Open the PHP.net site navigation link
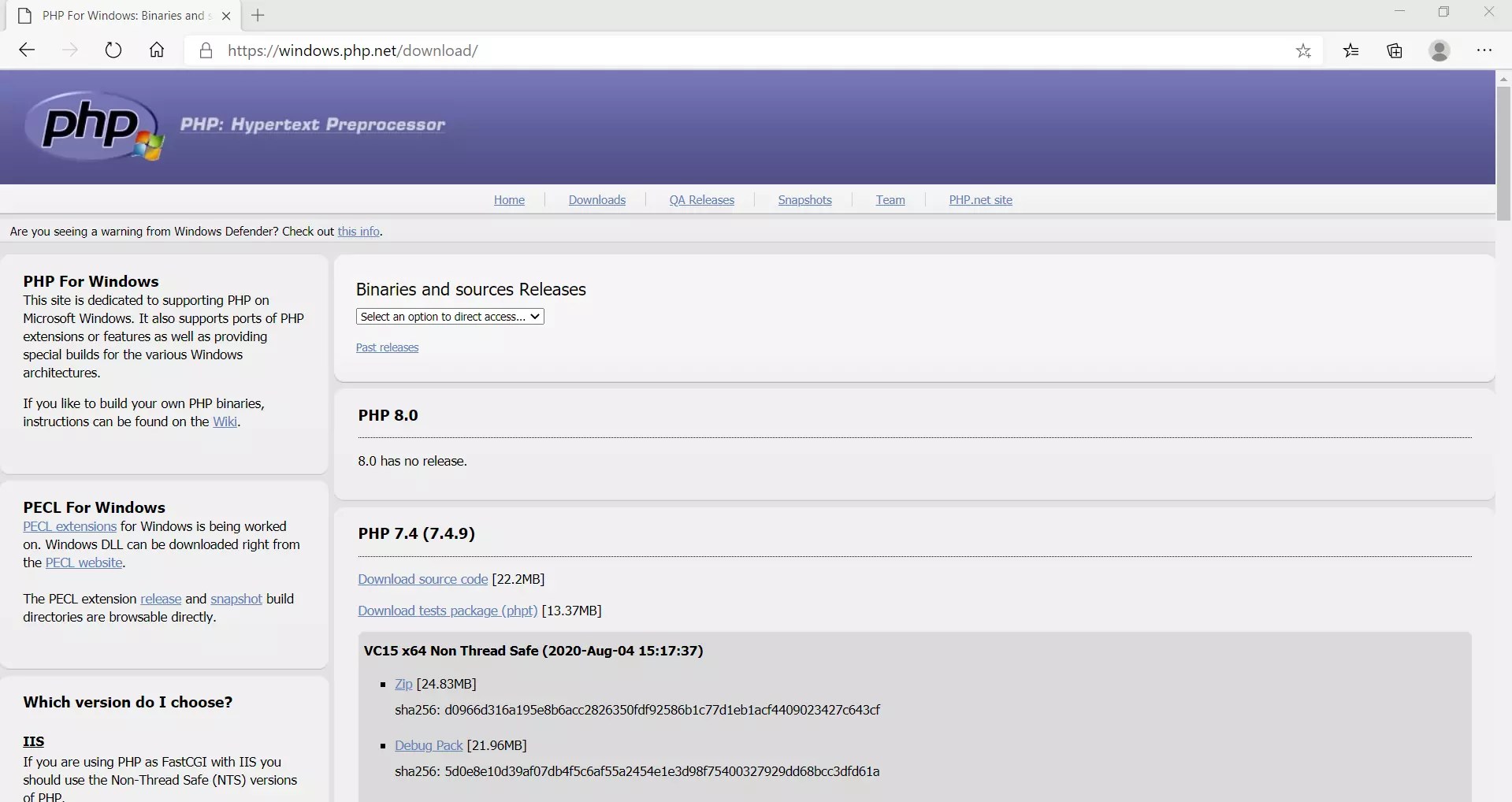 point(981,200)
